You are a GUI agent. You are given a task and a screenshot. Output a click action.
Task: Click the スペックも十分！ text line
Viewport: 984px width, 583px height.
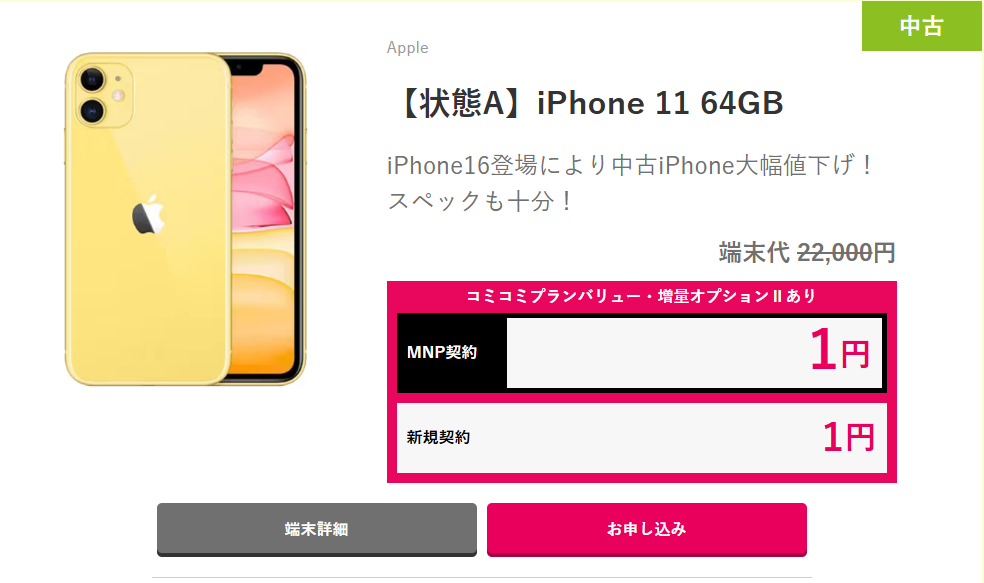[x=480, y=201]
